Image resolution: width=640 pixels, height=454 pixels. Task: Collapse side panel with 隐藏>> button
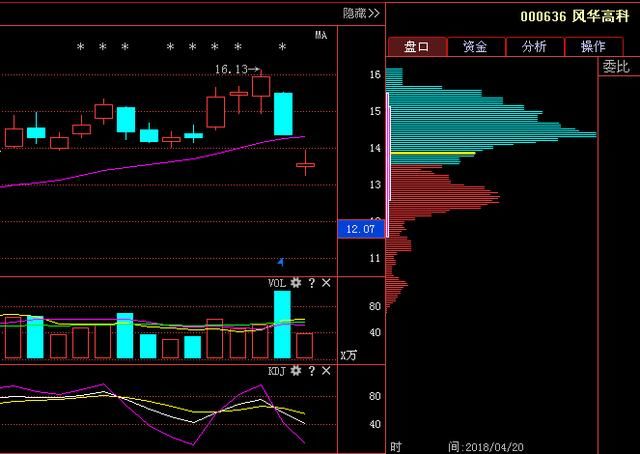[360, 14]
